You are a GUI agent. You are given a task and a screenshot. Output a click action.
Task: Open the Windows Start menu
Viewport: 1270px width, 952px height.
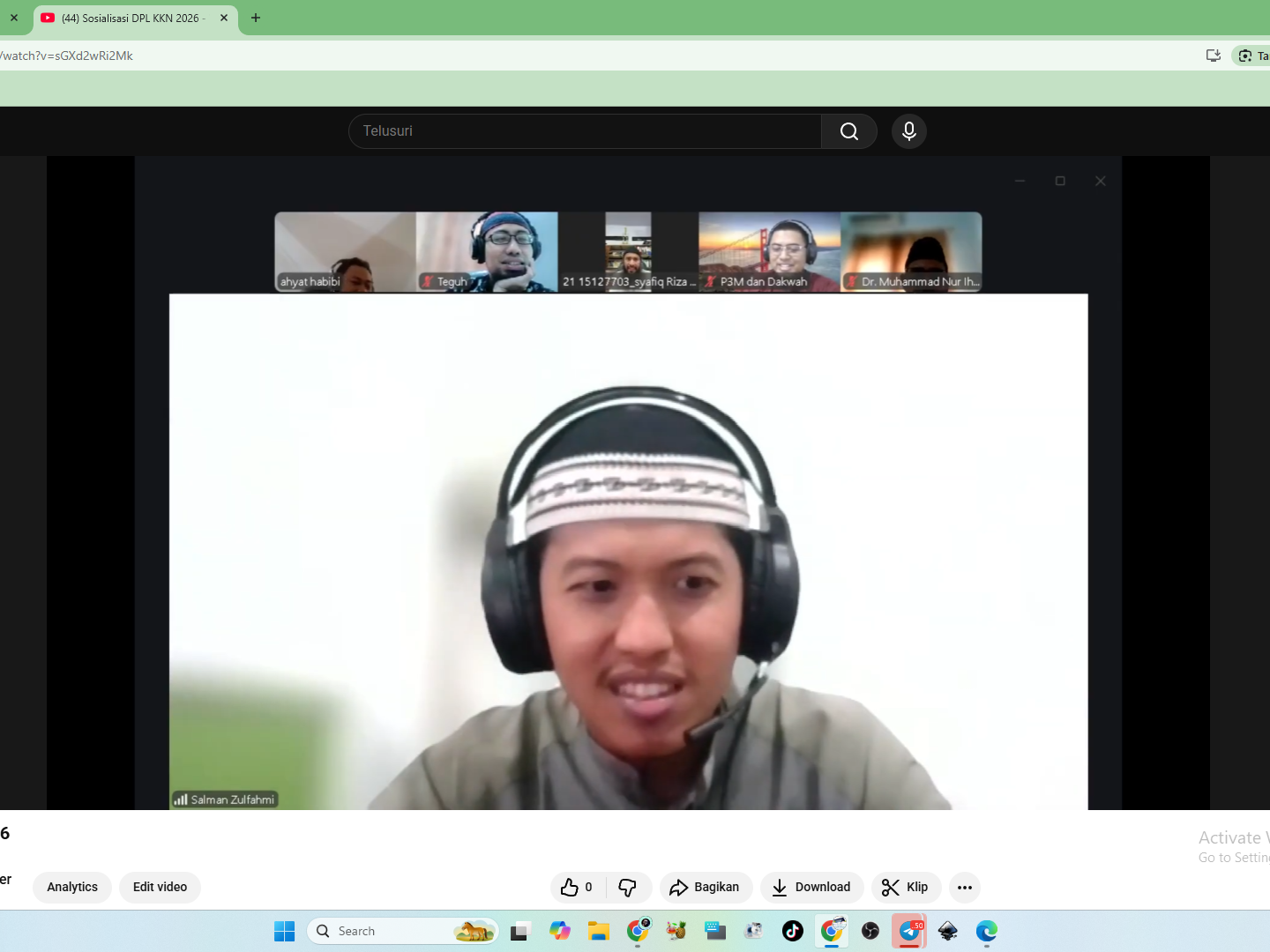[x=284, y=931]
